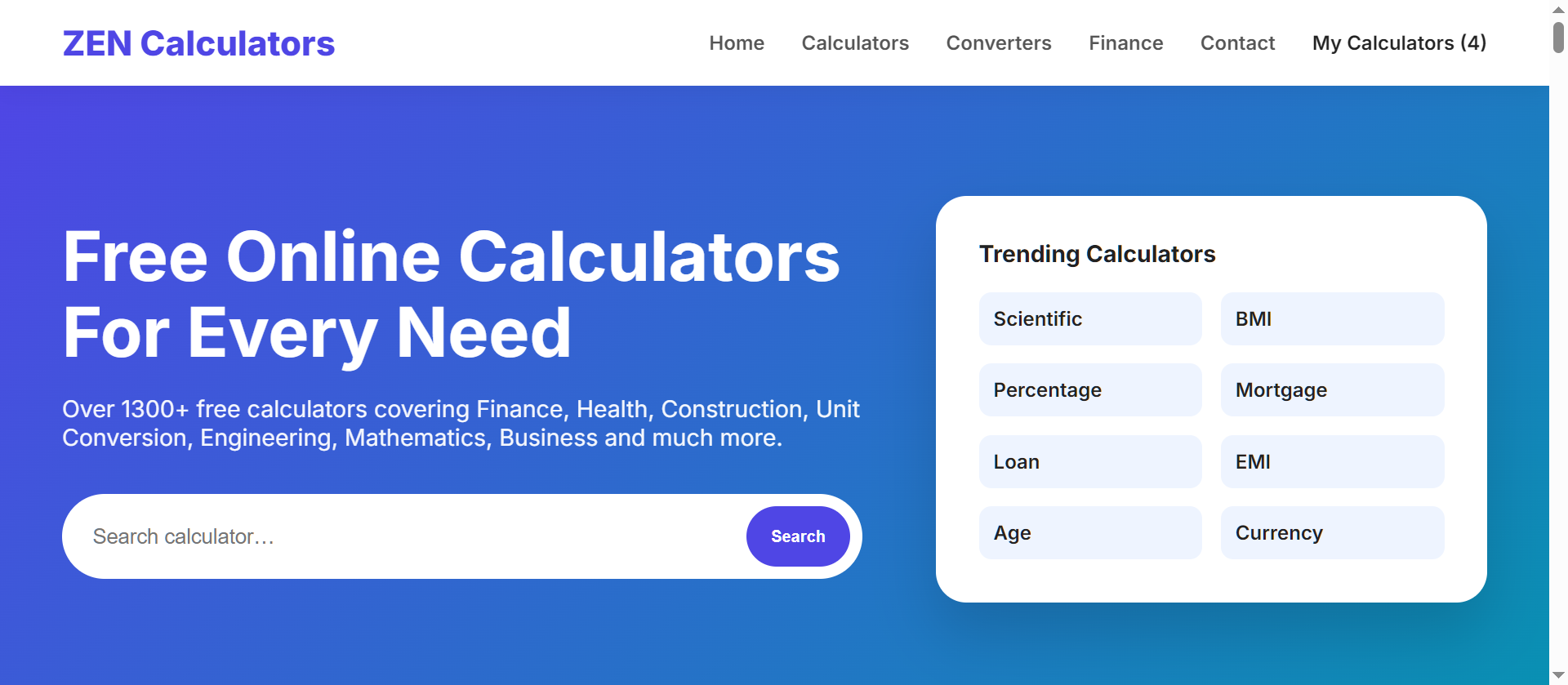The image size is (1568, 685).
Task: Open the EMI calculator tile
Action: click(1332, 462)
